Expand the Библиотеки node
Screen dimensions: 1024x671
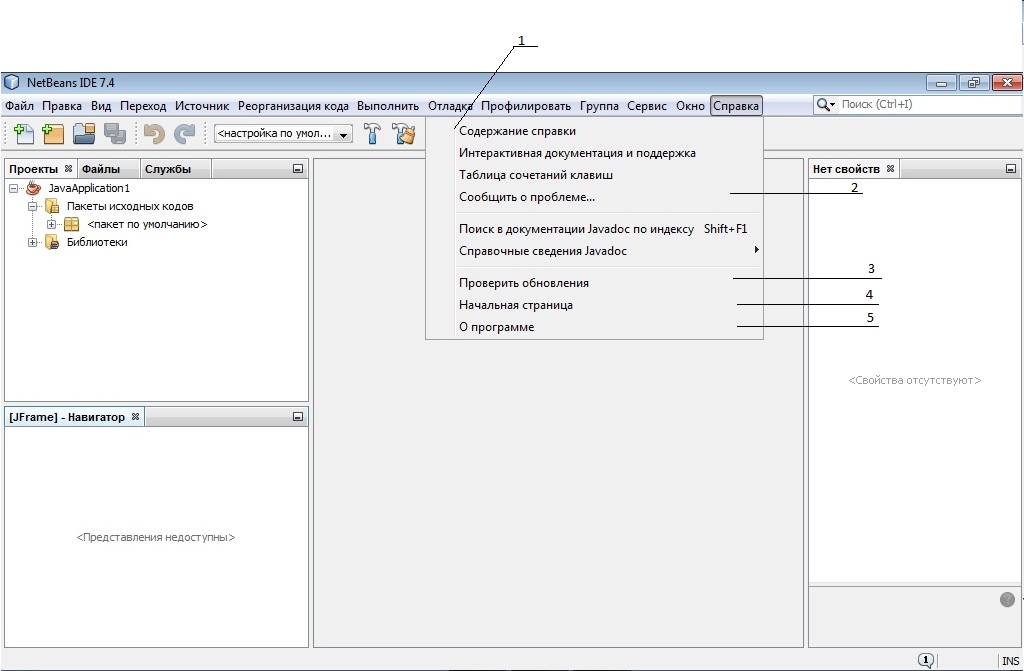(32, 242)
